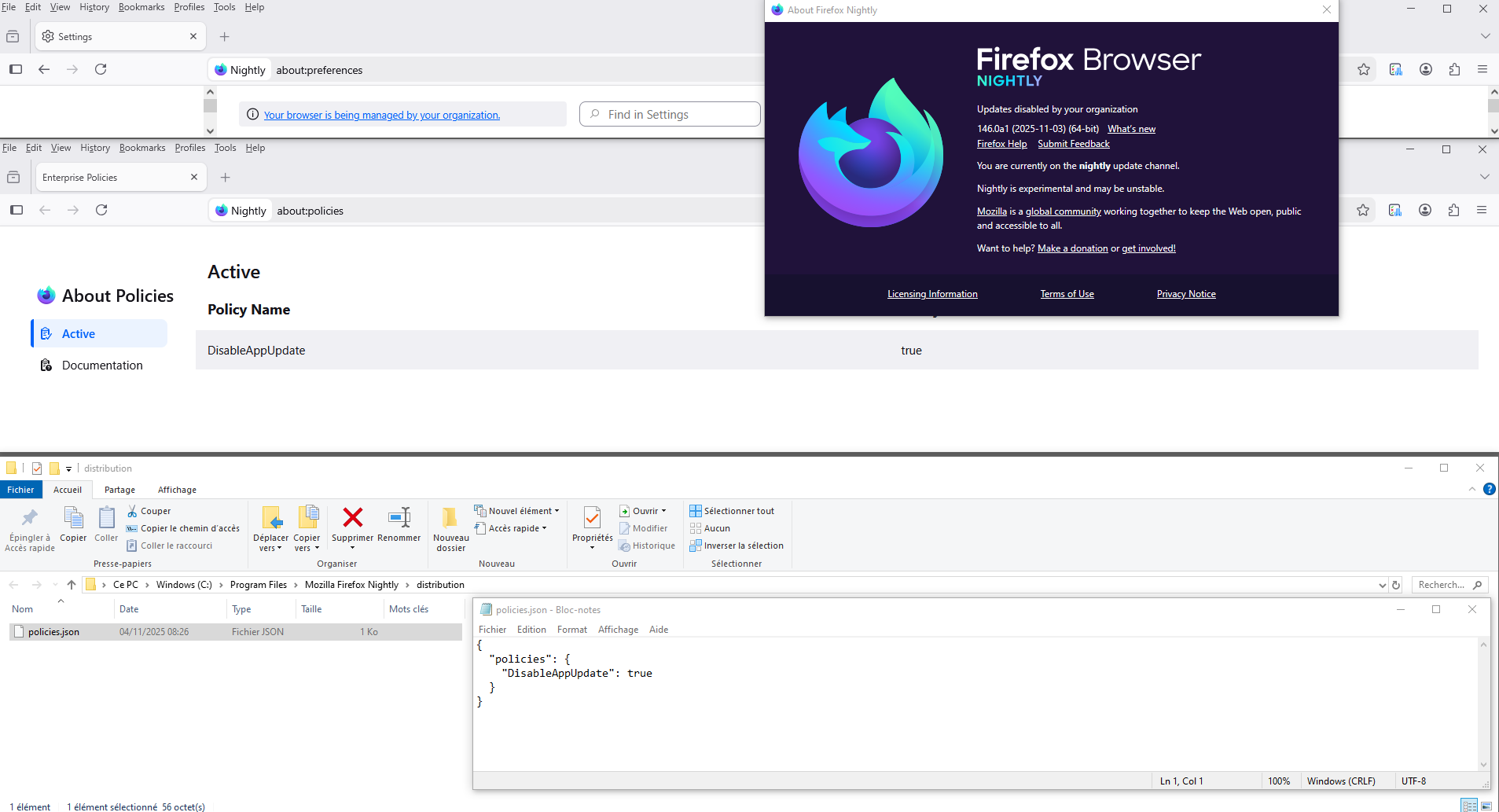Open the extensions icon in the policies window
Screen dimensions: 1499x812
click(1454, 210)
